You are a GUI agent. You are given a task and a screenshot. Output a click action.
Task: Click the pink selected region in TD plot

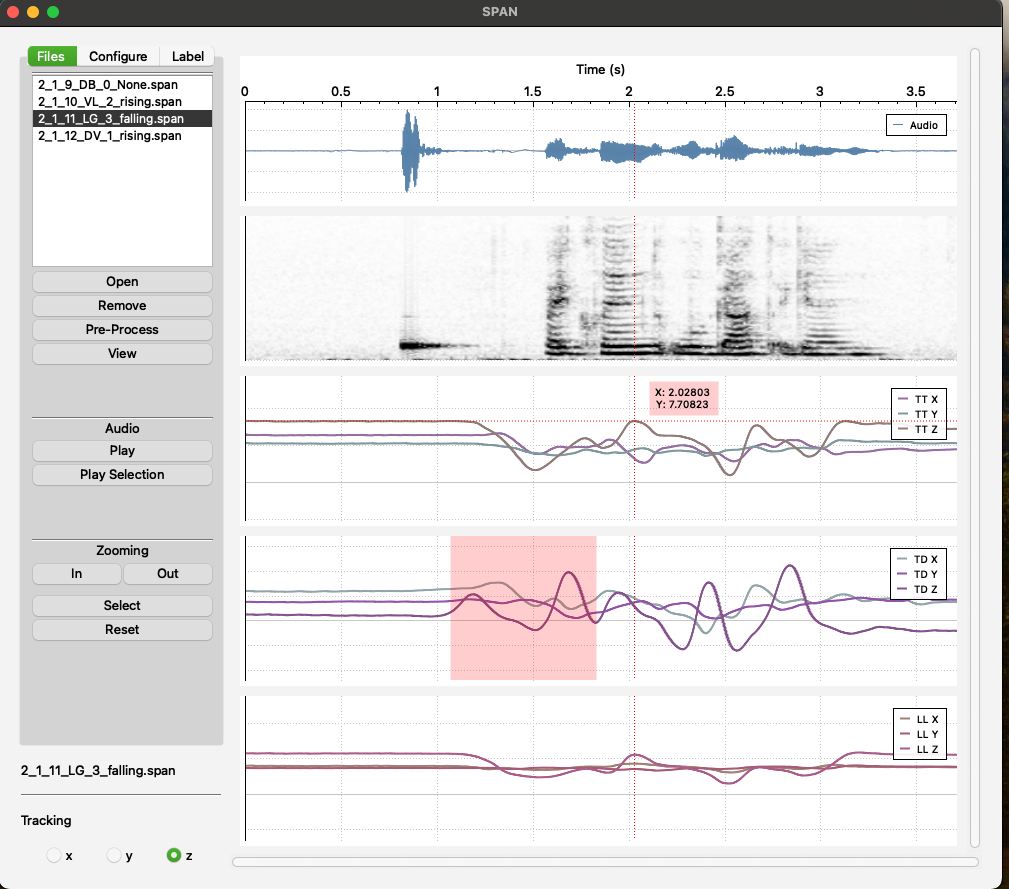pos(523,607)
